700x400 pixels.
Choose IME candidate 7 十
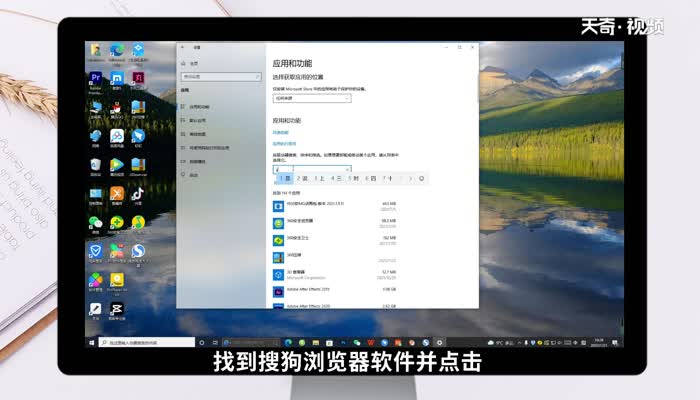388,179
